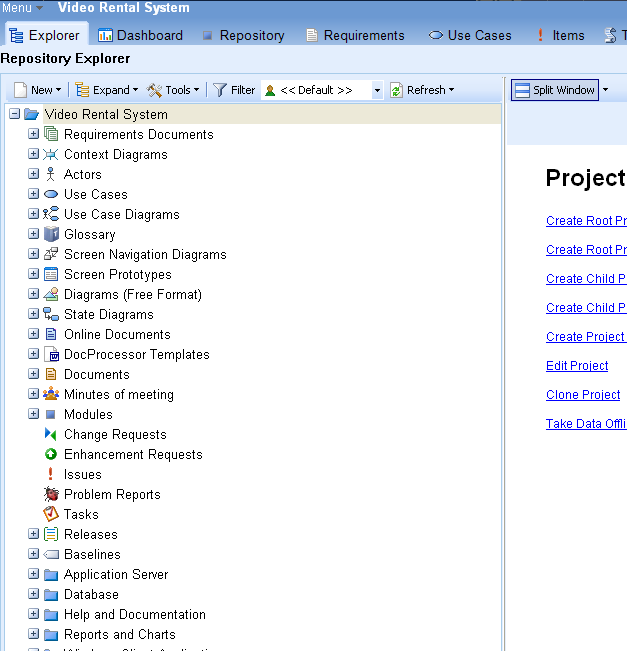Viewport: 627px width, 651px height.
Task: Expand the Modules node
Action: pos(34,414)
